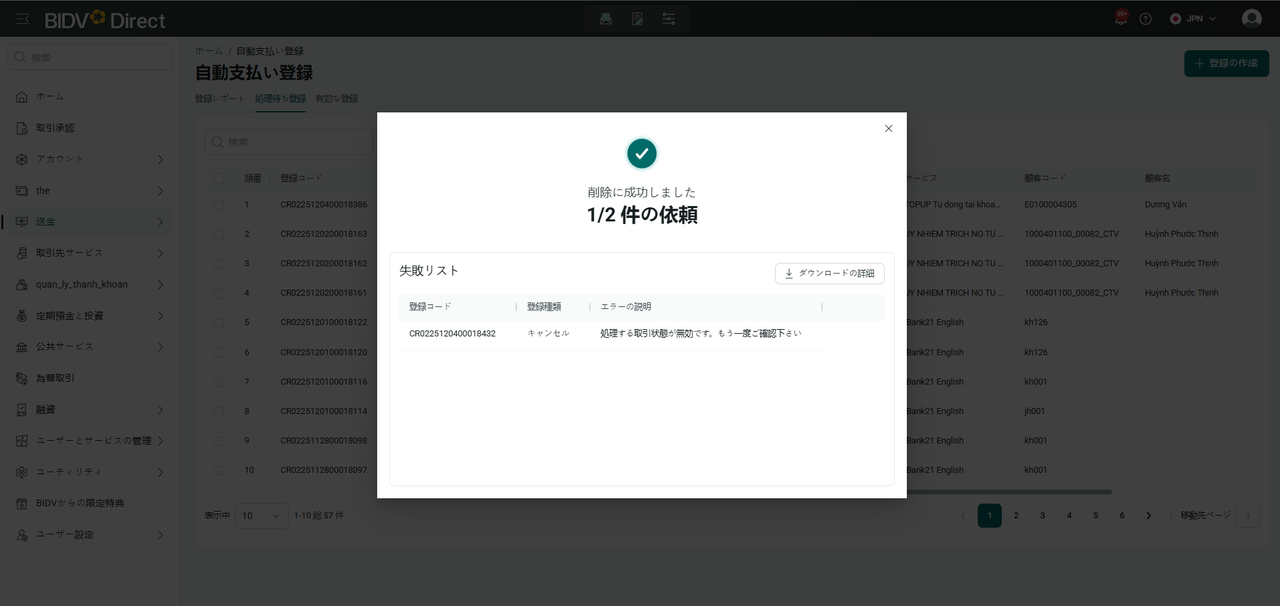
Task: Click the ユーザー設定 user settings icon
Action: (x=22, y=535)
